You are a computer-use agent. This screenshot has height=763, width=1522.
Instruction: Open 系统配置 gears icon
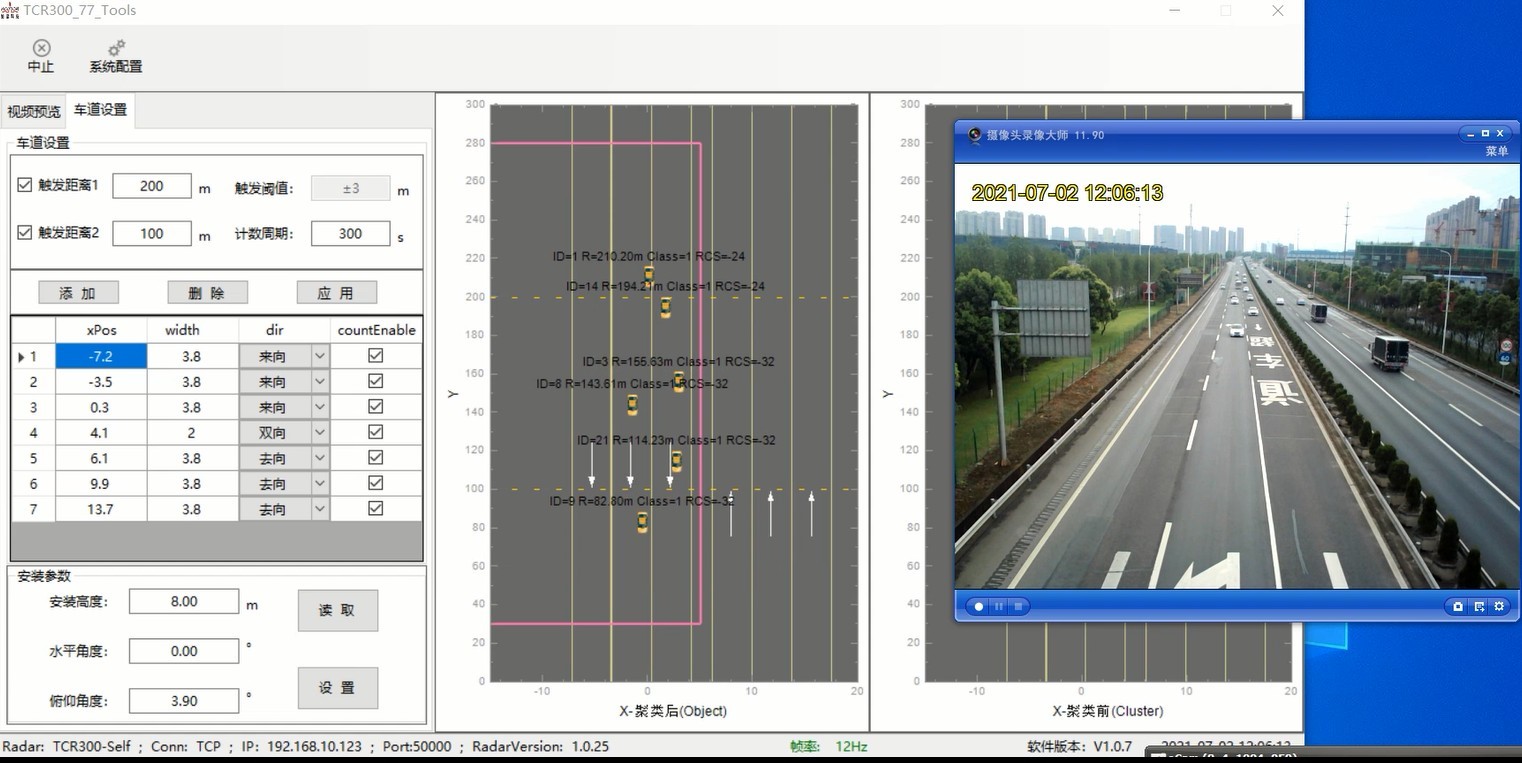116,48
